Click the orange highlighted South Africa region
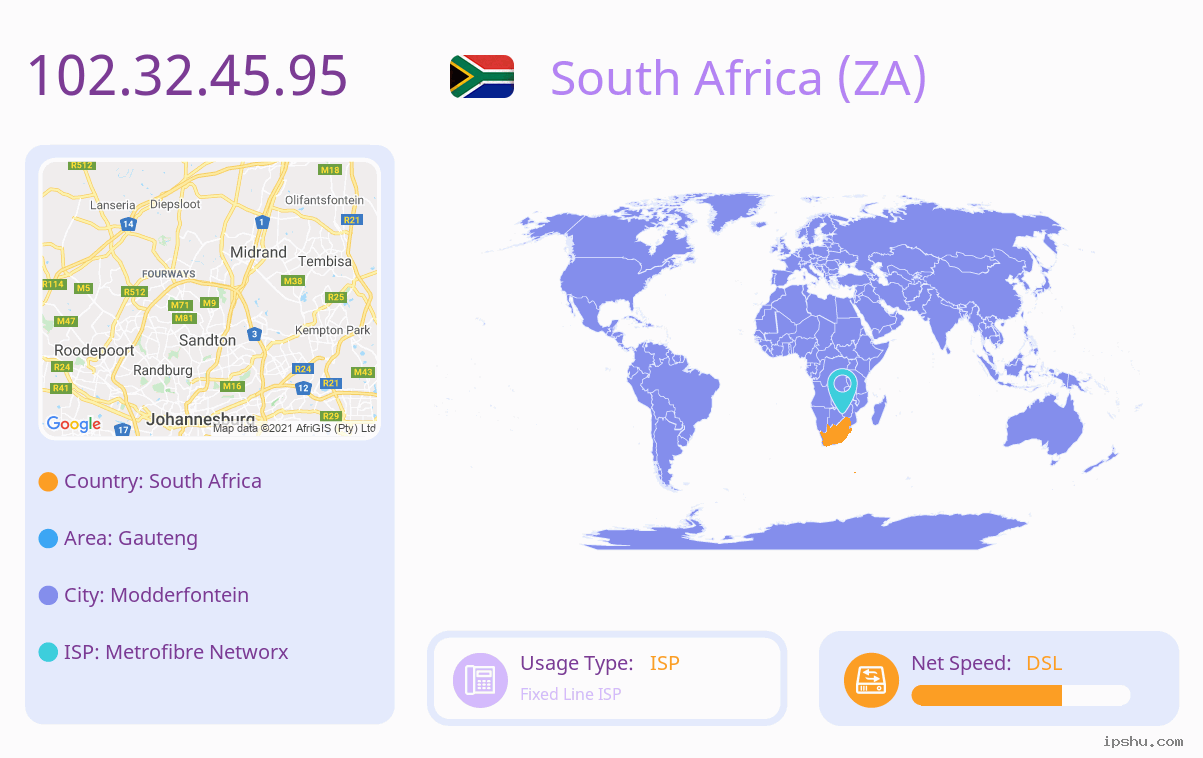Viewport: 1203px width, 758px height. click(835, 433)
